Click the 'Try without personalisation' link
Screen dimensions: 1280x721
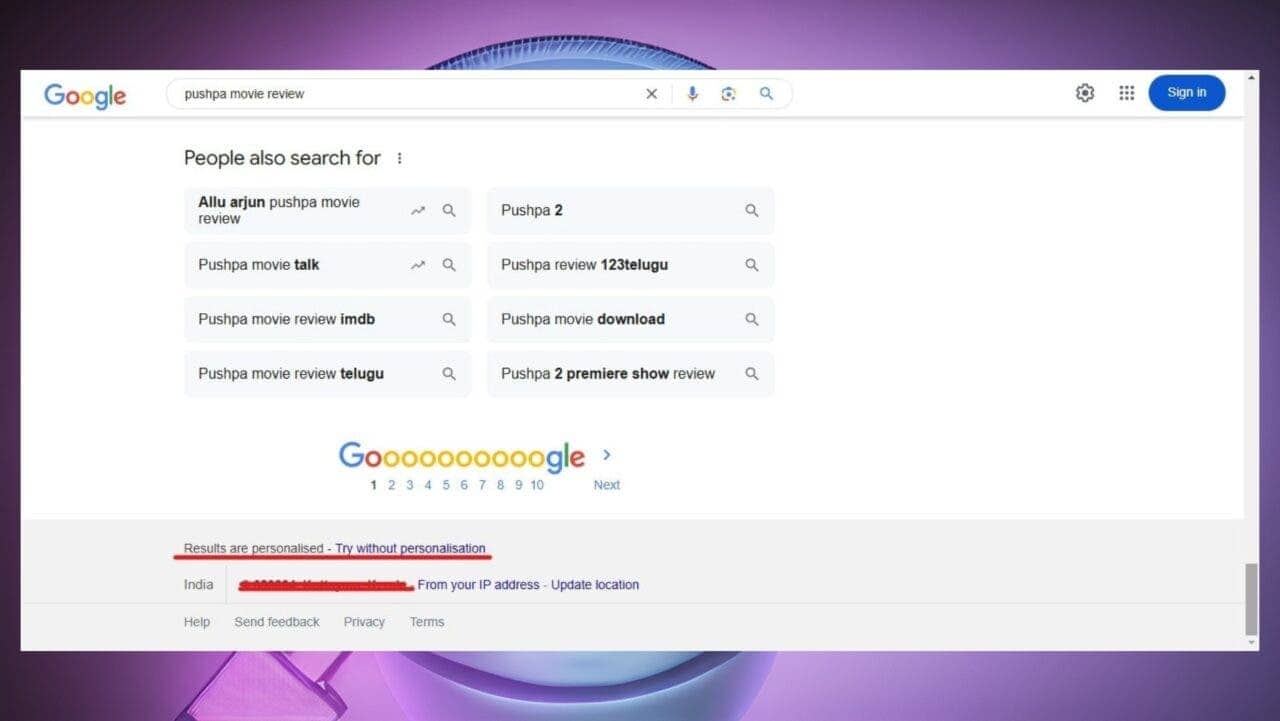coord(410,549)
